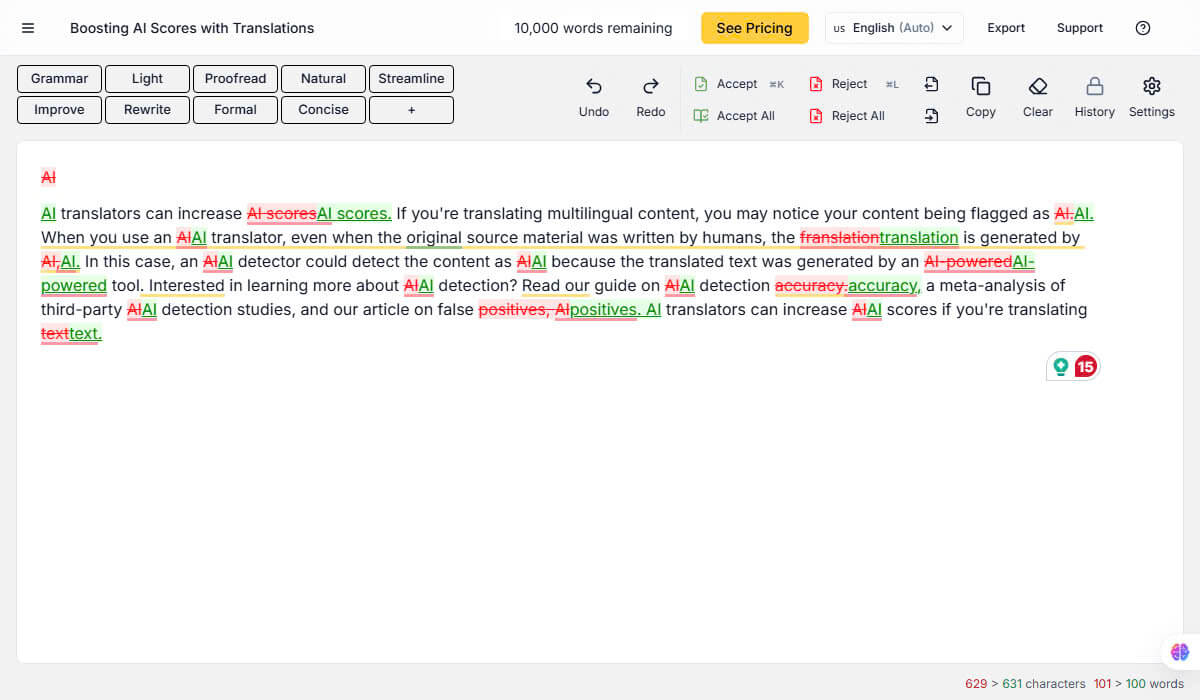Click the suggested change 'AI scores.'
This screenshot has height=700, width=1200.
[354, 213]
